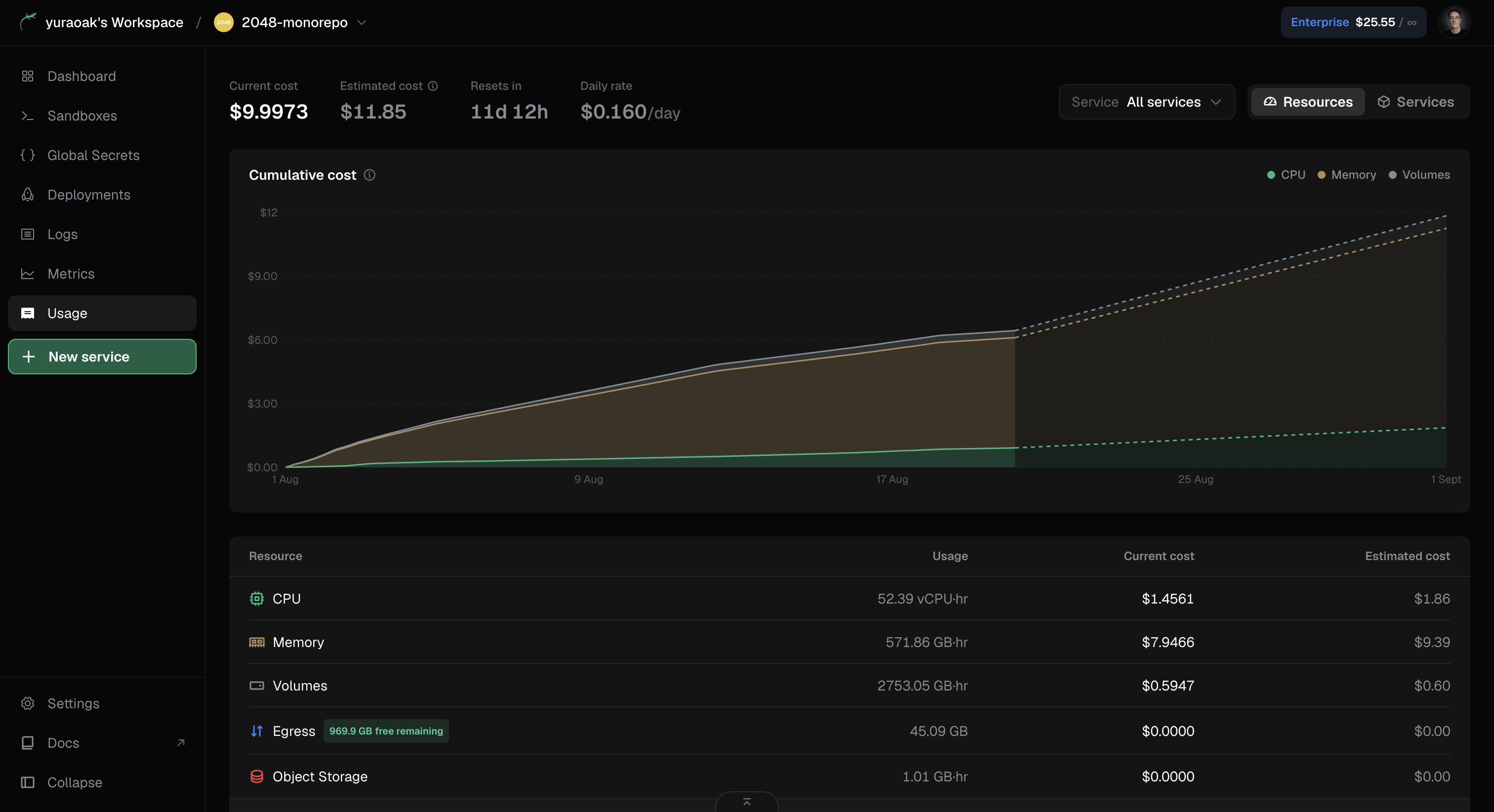The image size is (1494, 812).
Task: Open the Dashboard page
Action: click(x=102, y=76)
